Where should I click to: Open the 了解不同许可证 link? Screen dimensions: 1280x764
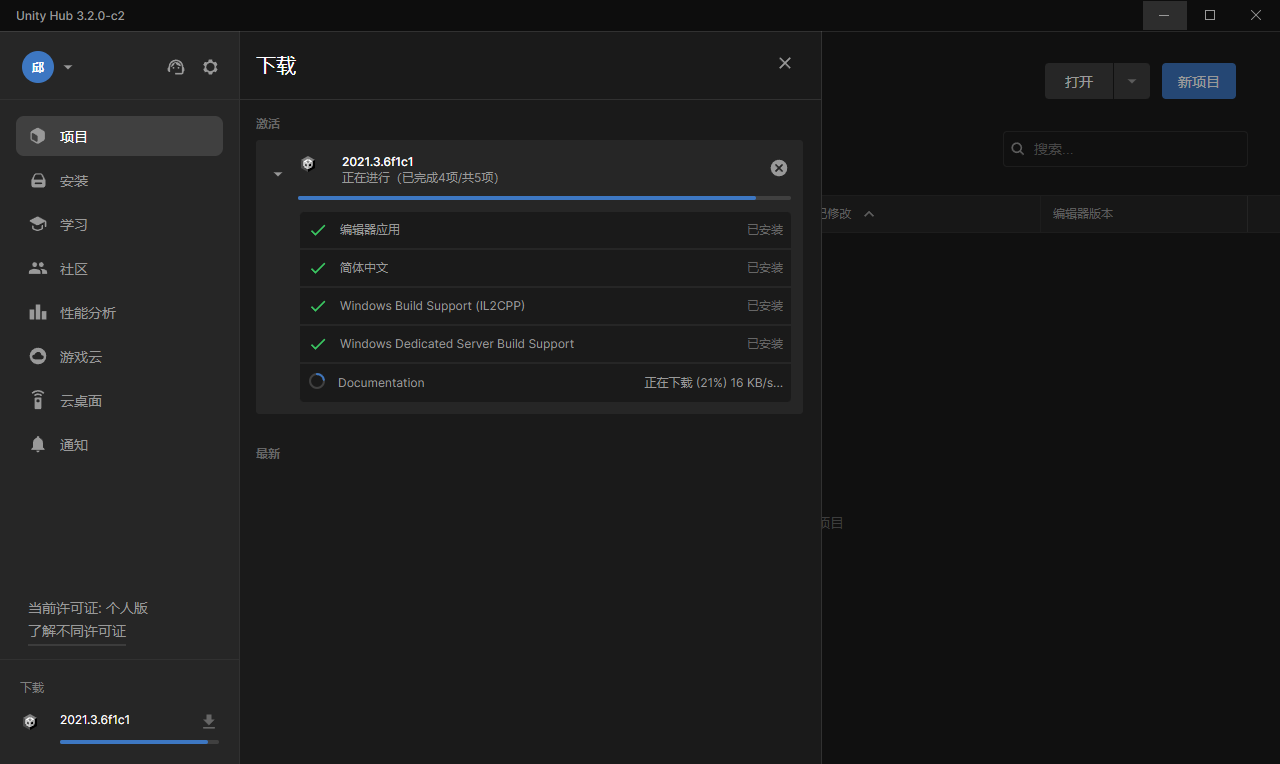(77, 631)
